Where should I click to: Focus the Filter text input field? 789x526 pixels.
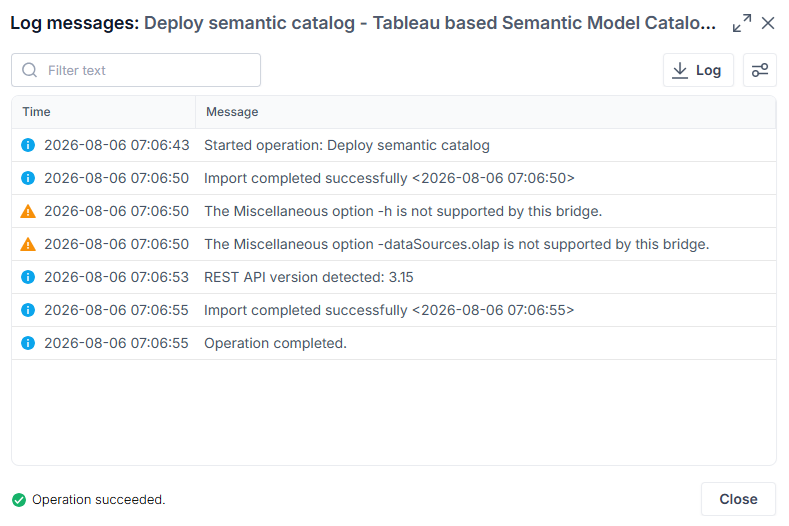pyautogui.click(x=136, y=70)
